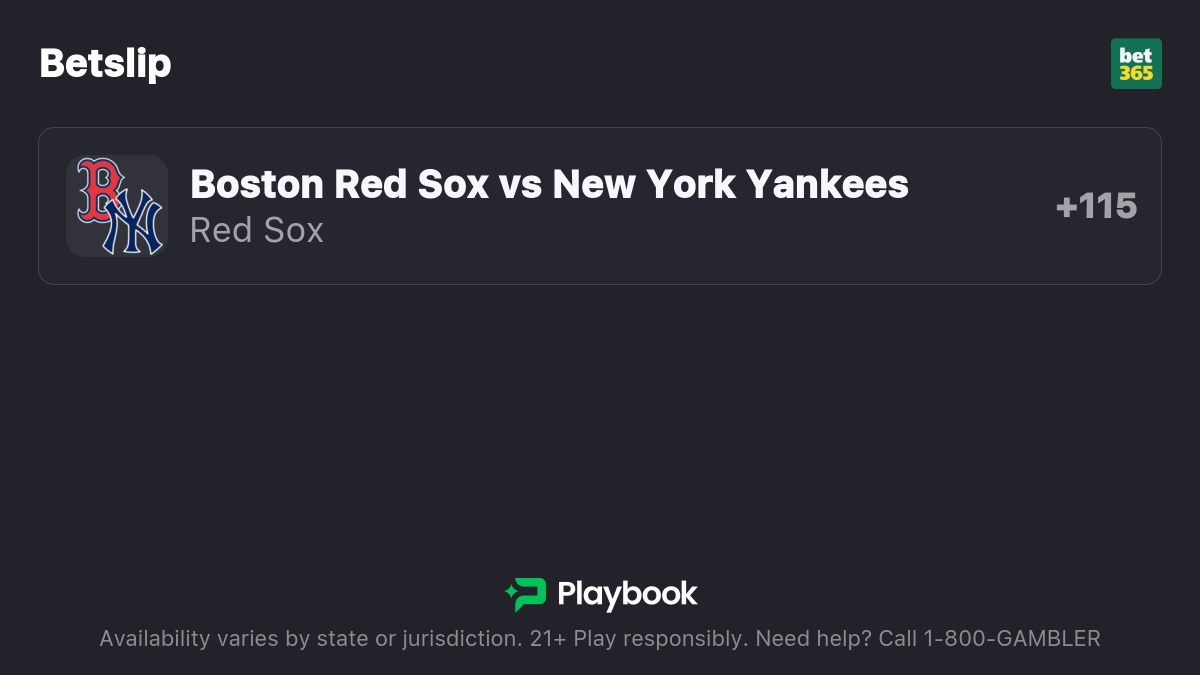Click empty space inside the bet card

[x=700, y=255]
